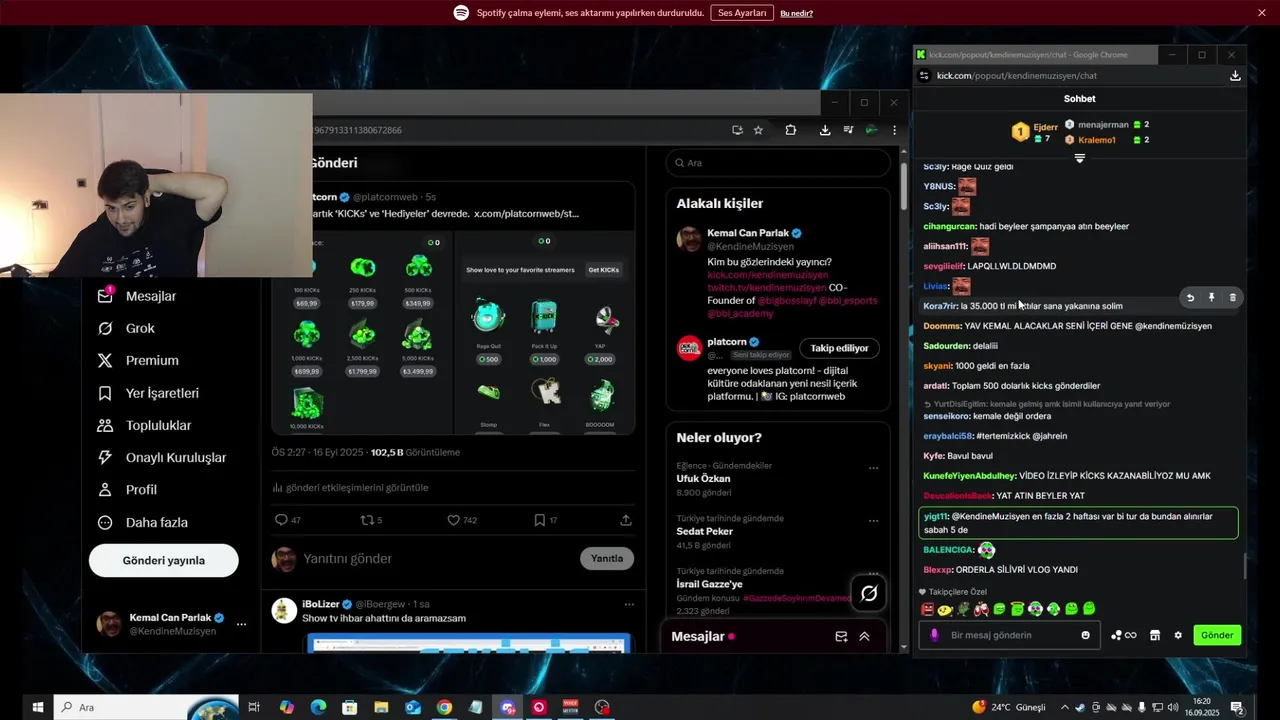1280x720 pixels.
Task: Click the Kick chat scrollbar
Action: click(1245, 567)
